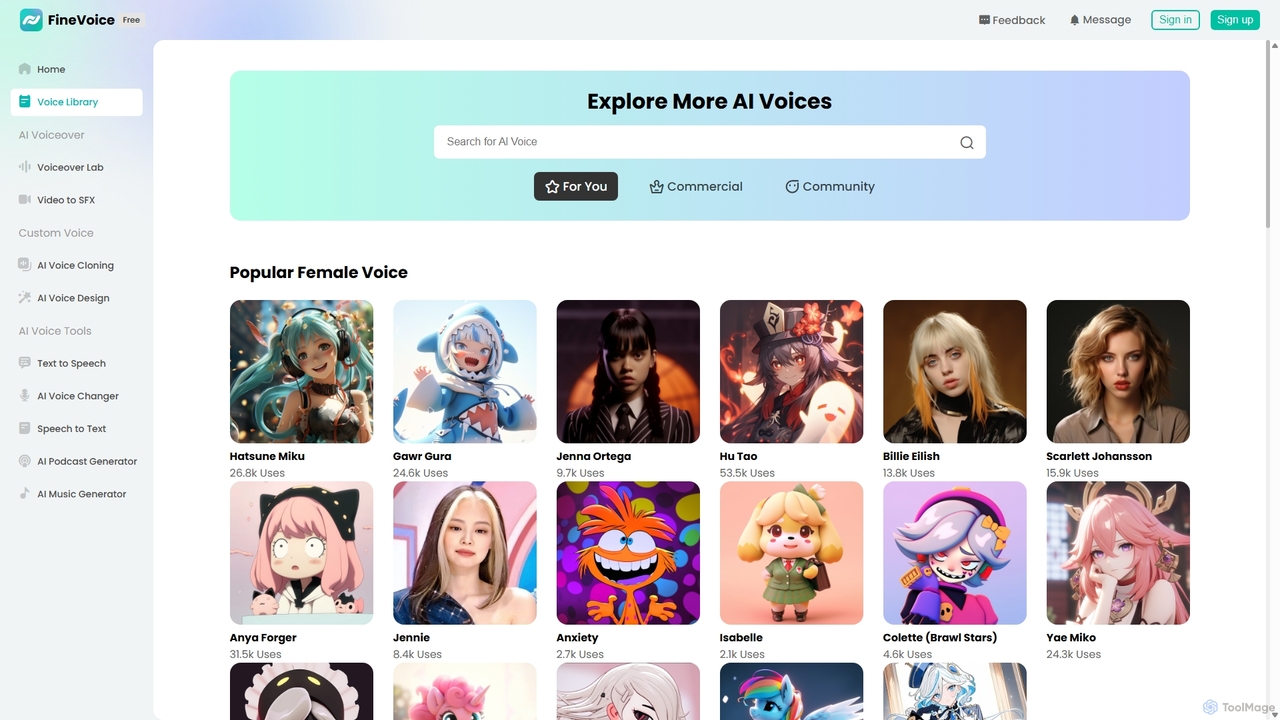This screenshot has height=720, width=1280.
Task: Click the Sign up button
Action: (1235, 19)
